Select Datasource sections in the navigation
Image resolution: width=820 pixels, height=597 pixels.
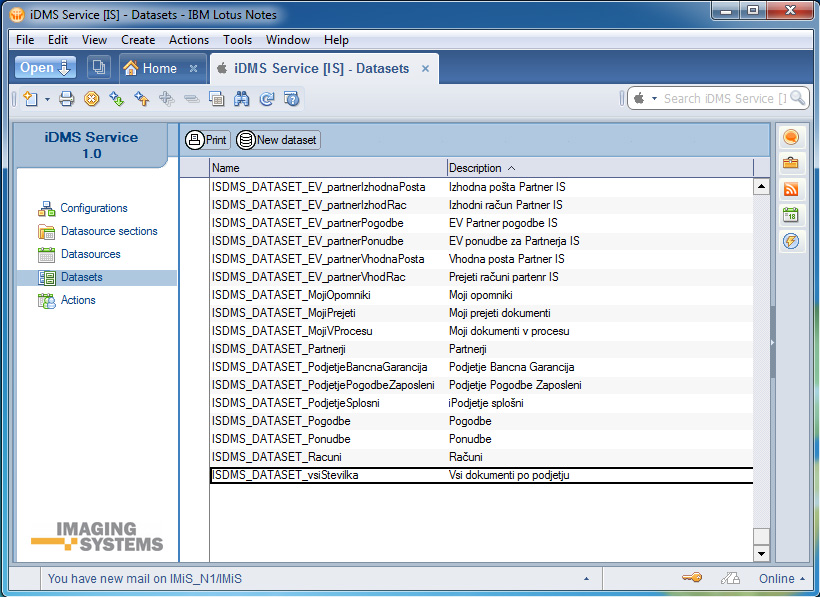tap(108, 231)
